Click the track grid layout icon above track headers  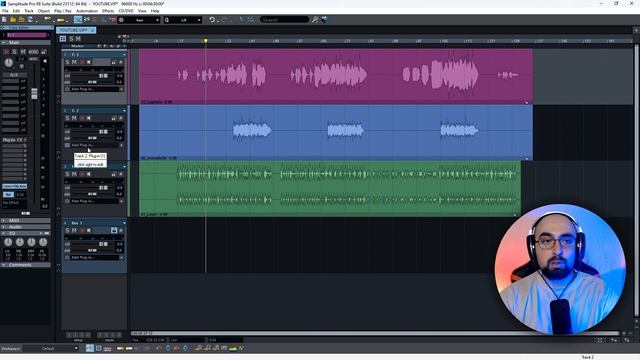tap(63, 39)
